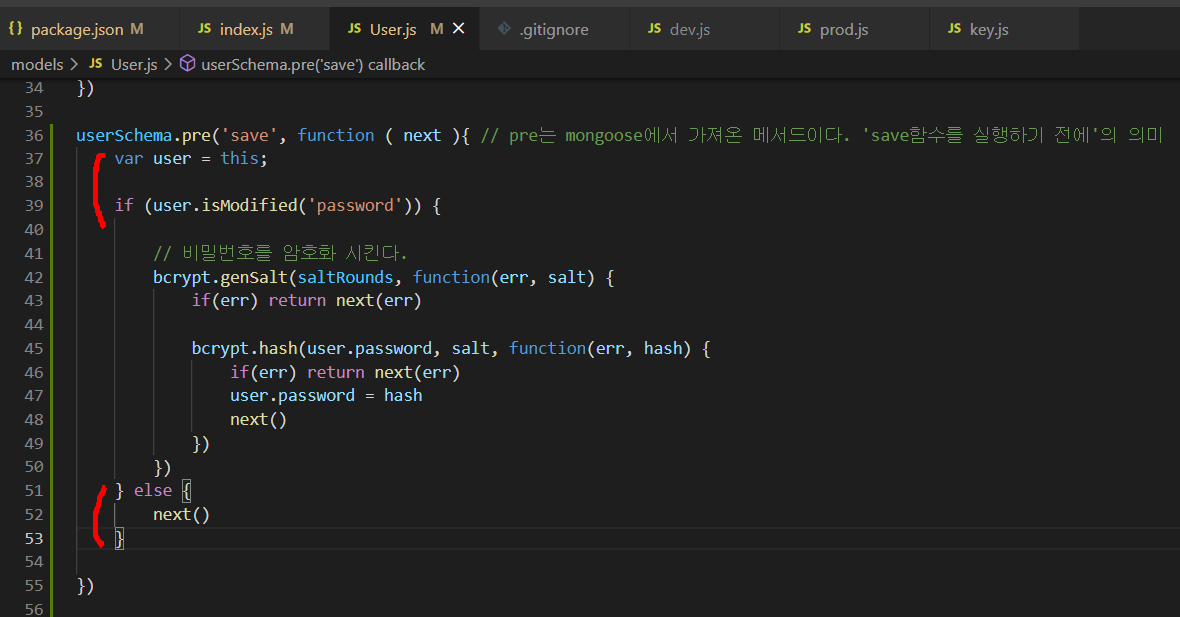The width and height of the screenshot is (1180, 617).
Task: Click line number 45 in the gutter
Action: pyautogui.click(x=33, y=348)
